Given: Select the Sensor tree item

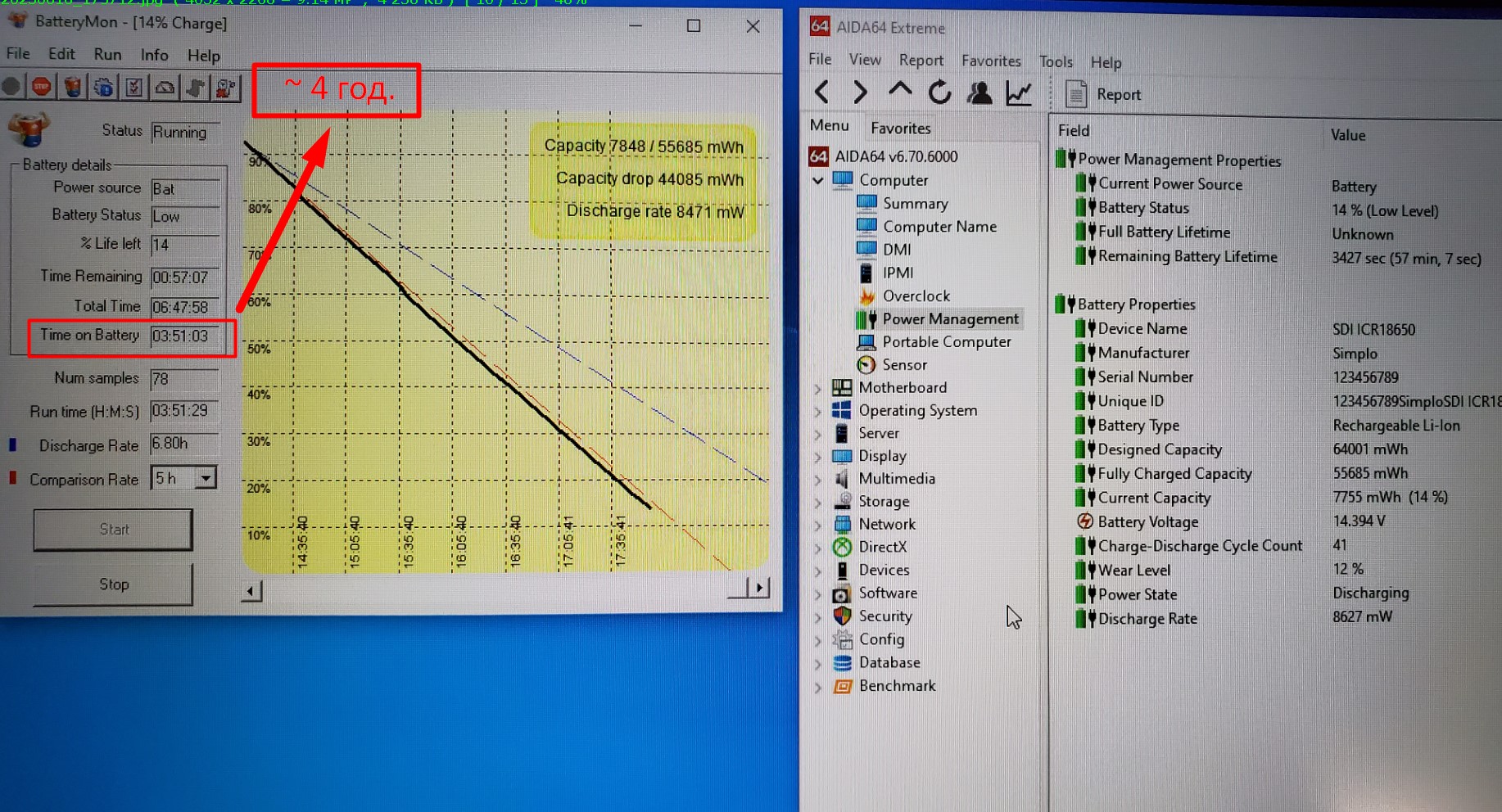Looking at the screenshot, I should coord(904,365).
